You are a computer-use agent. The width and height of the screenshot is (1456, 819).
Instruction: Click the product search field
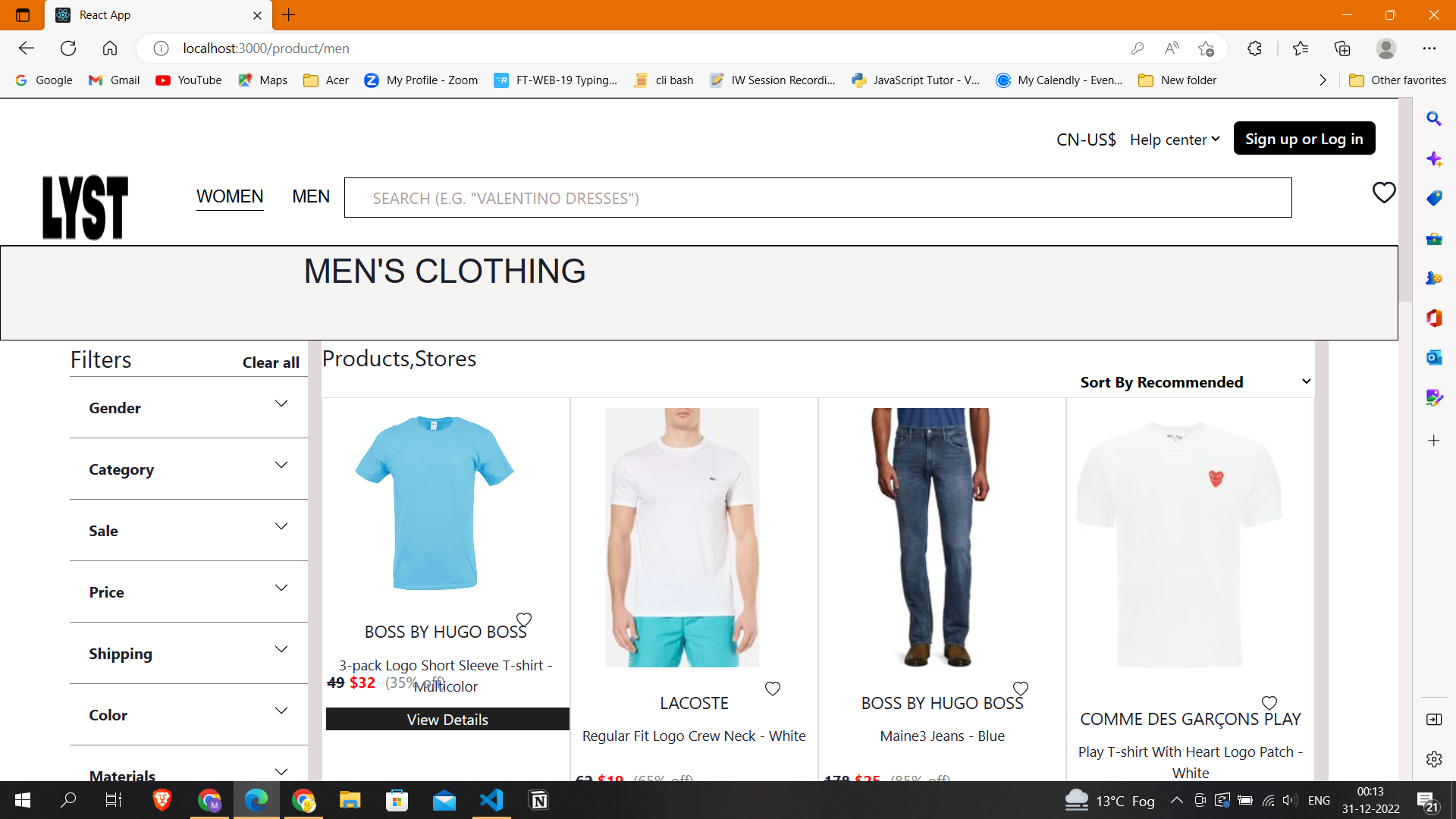tap(818, 198)
